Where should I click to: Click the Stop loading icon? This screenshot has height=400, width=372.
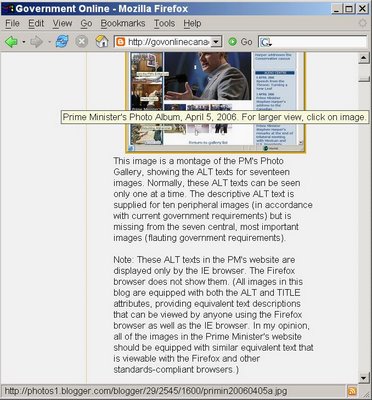[x=82, y=42]
